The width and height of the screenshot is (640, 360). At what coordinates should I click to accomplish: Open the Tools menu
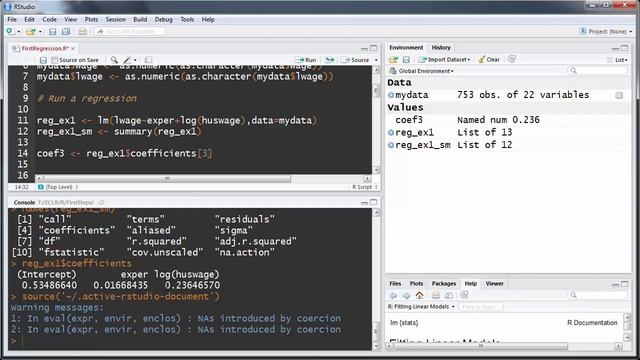(x=187, y=20)
